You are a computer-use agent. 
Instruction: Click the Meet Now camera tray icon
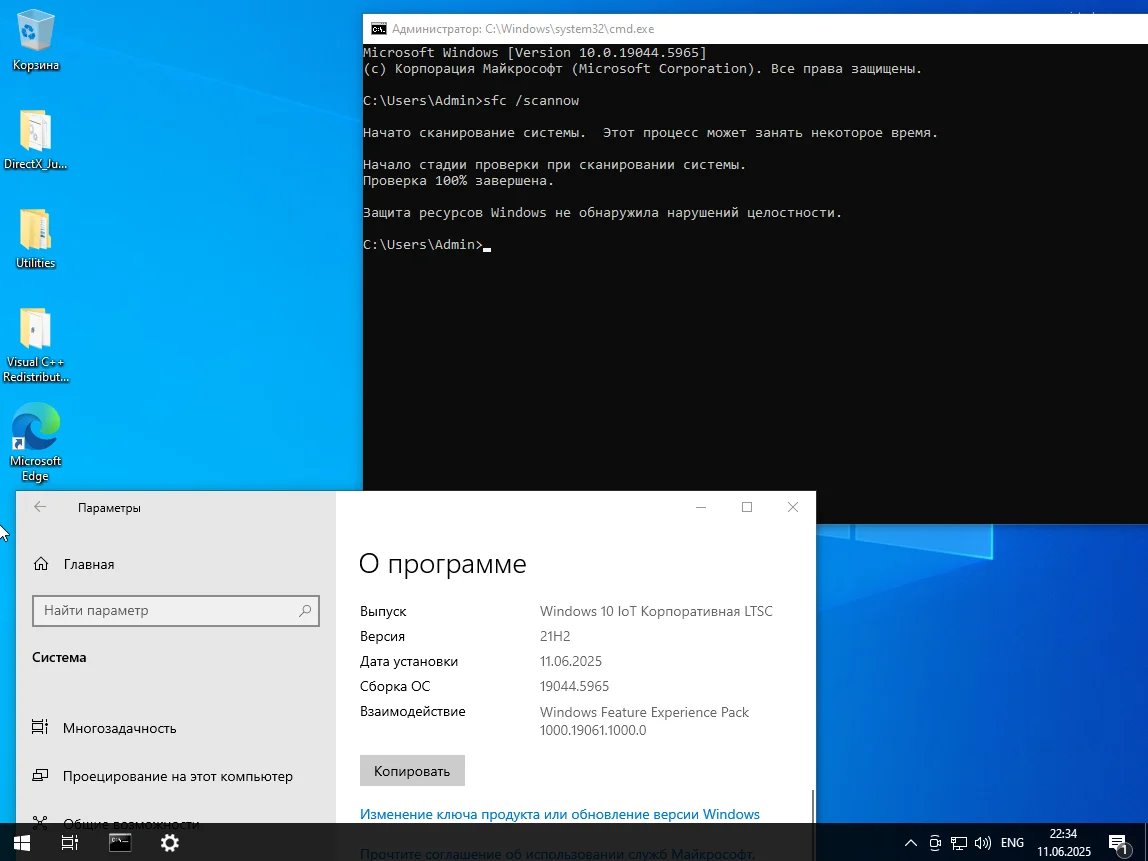pyautogui.click(x=935, y=843)
